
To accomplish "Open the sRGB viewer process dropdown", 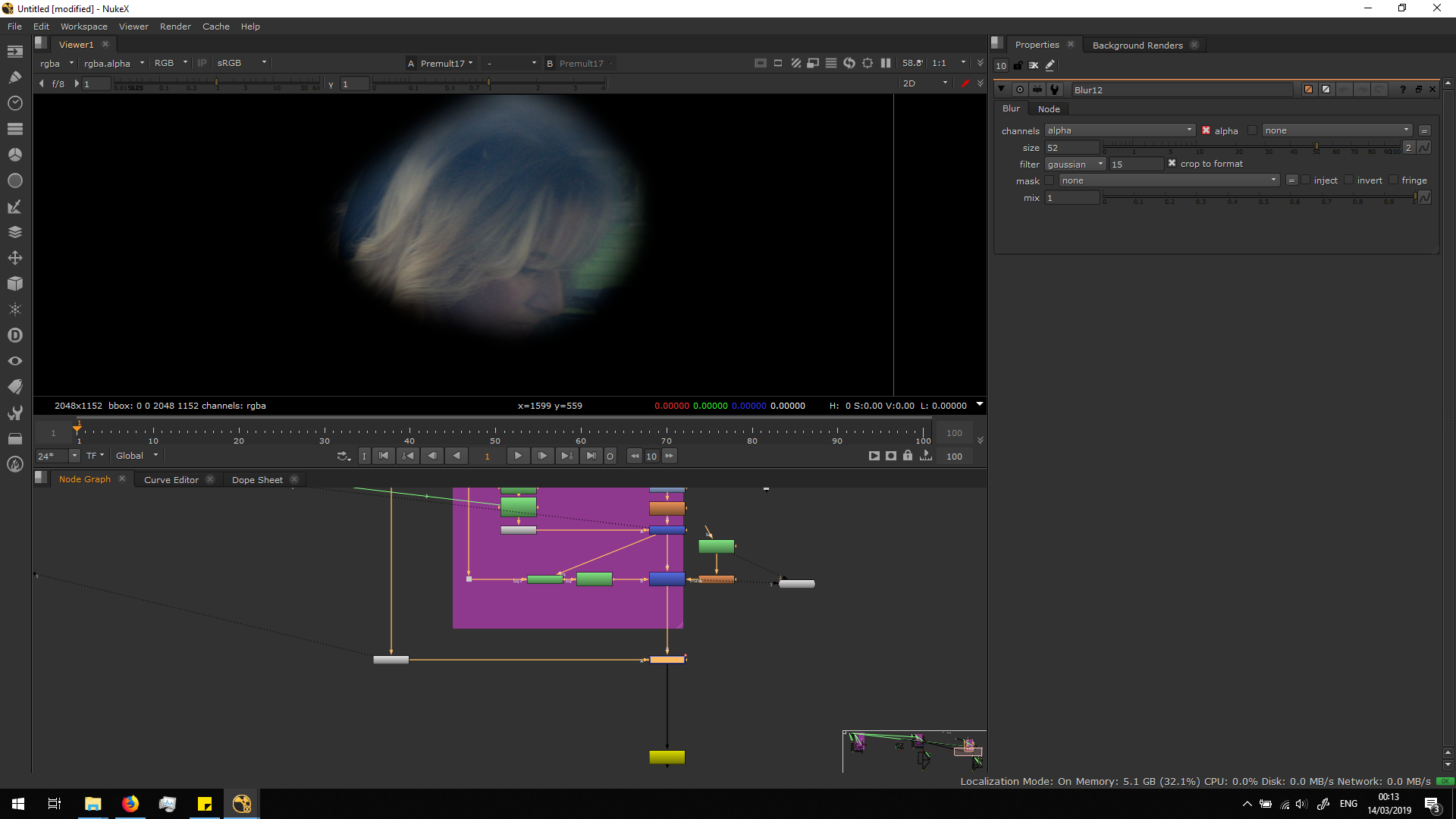I will [x=241, y=63].
